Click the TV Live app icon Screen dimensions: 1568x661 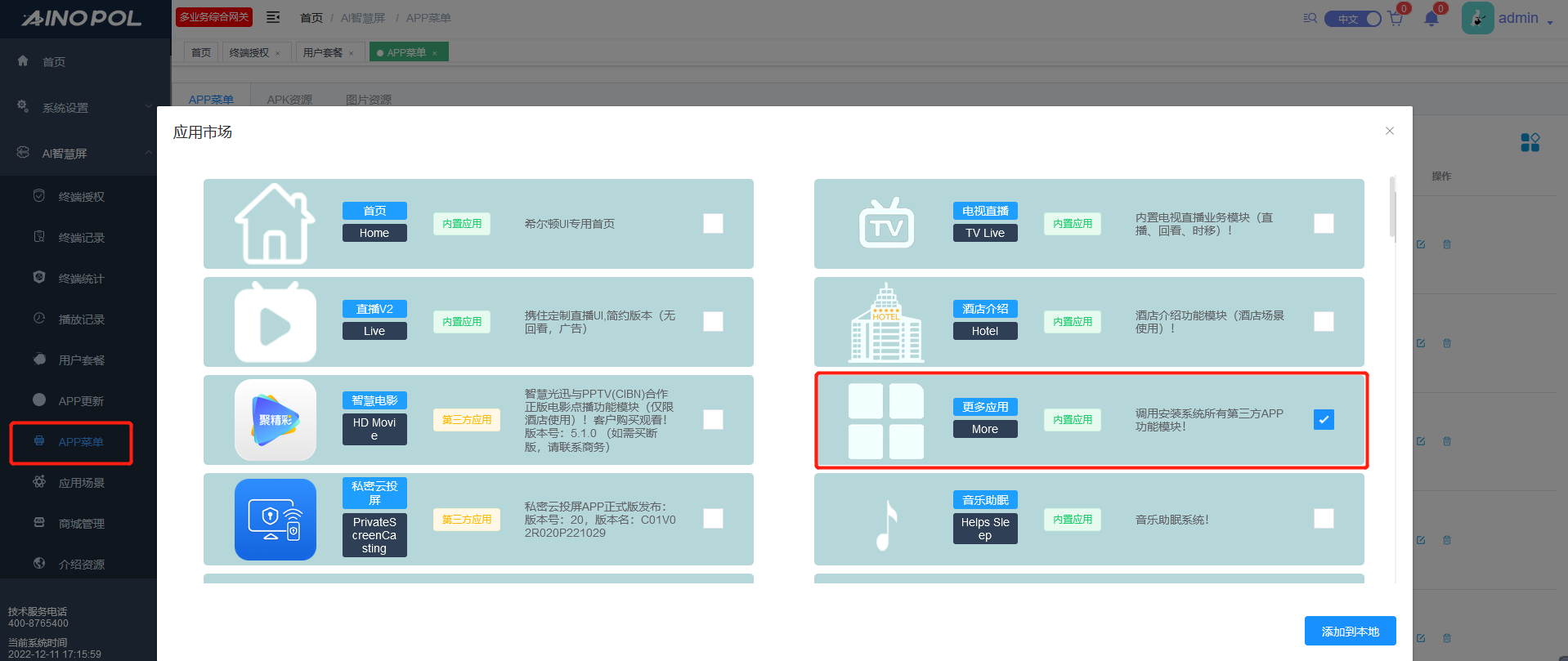click(886, 223)
